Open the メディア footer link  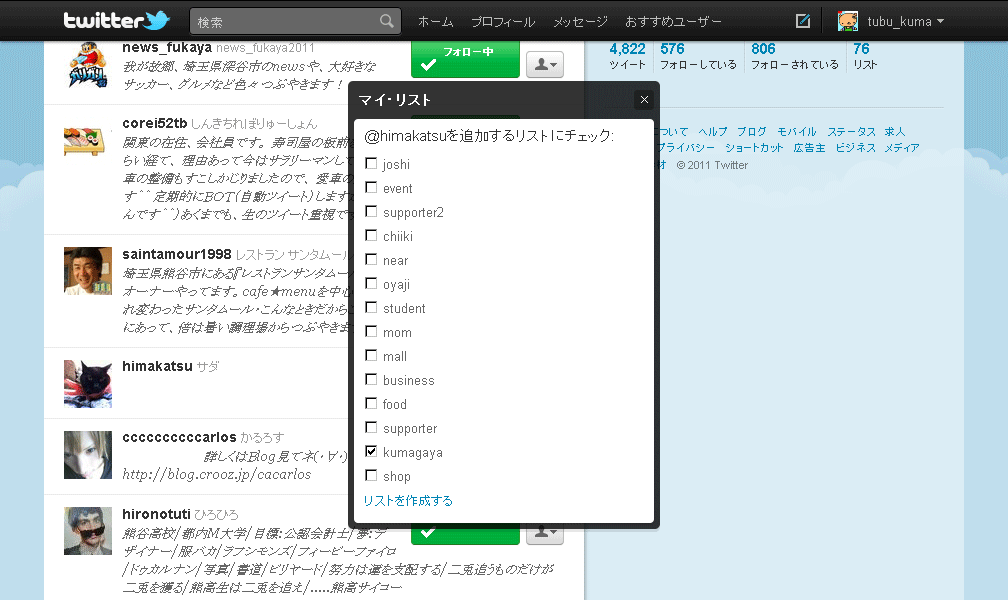pyautogui.click(x=902, y=147)
